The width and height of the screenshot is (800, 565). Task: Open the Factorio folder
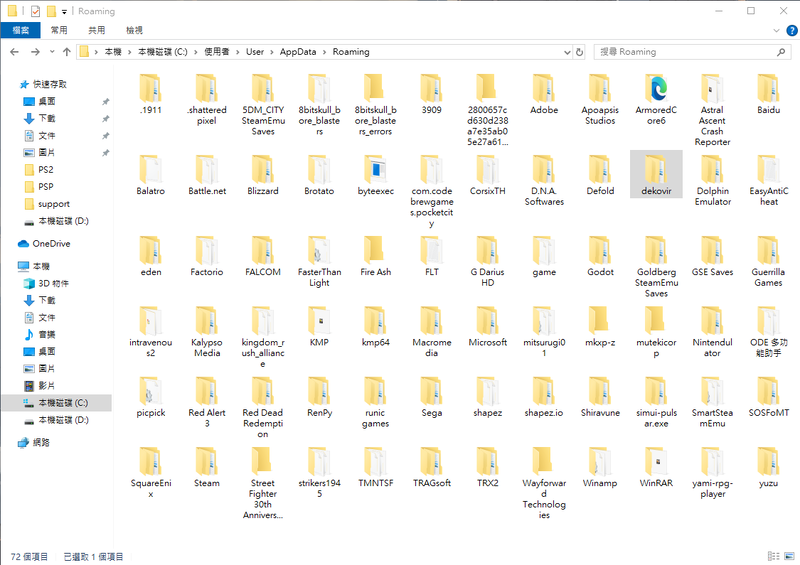click(x=207, y=257)
